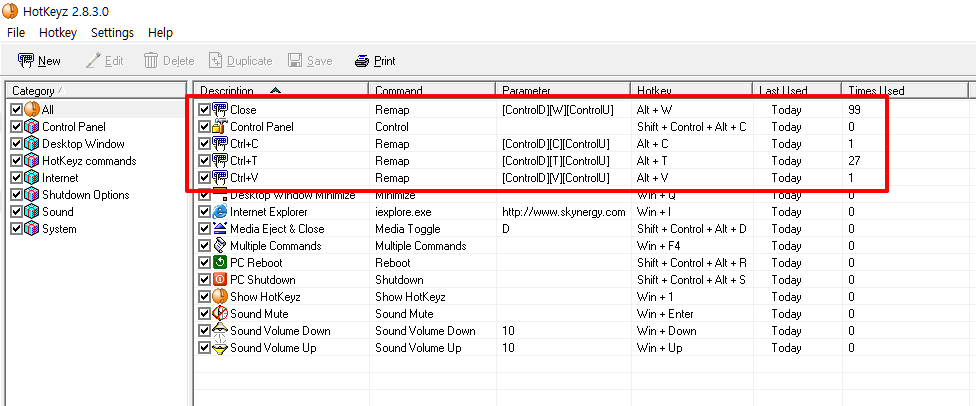Click the Sound category cube icon
This screenshot has width=976, height=406.
(x=31, y=212)
